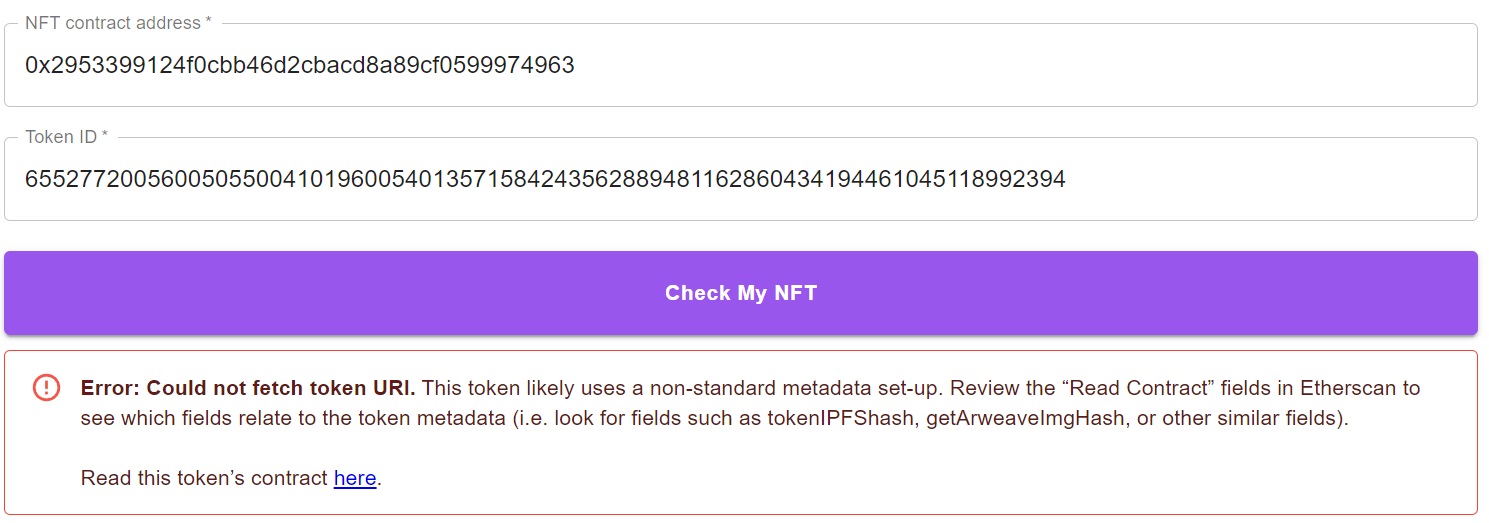Click on the 0x2953… contract address text

[300, 66]
